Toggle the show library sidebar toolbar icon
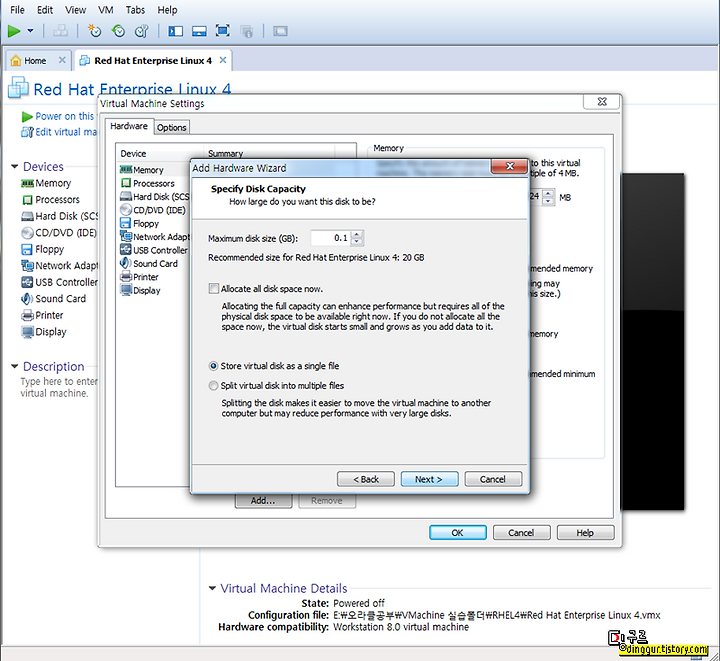The image size is (720, 661). 175,31
